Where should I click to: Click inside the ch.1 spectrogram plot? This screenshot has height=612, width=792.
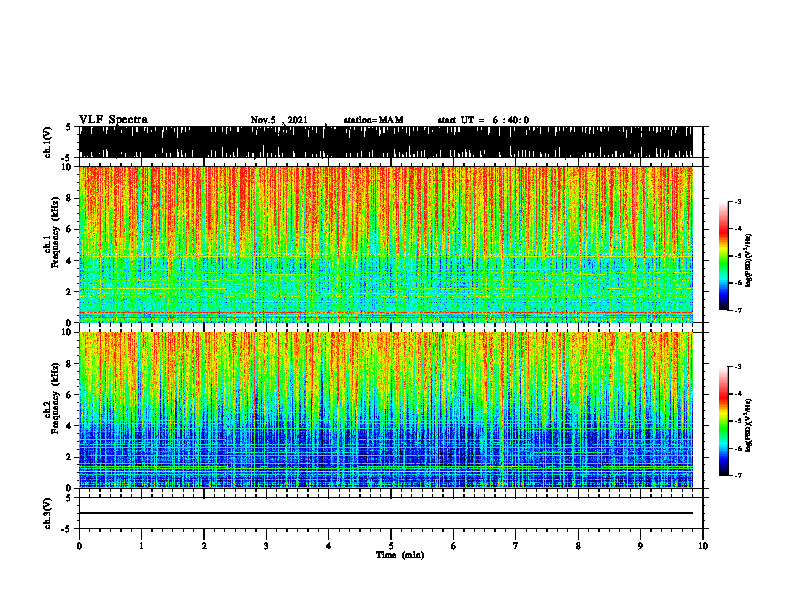pos(386,244)
